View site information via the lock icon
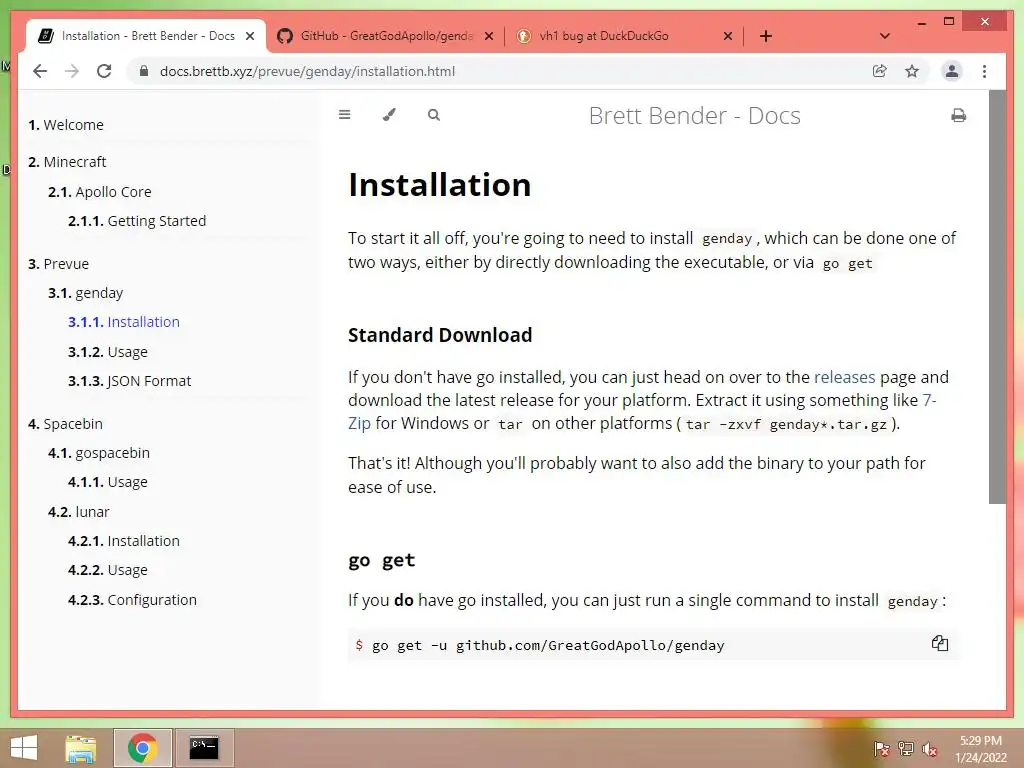 point(144,71)
